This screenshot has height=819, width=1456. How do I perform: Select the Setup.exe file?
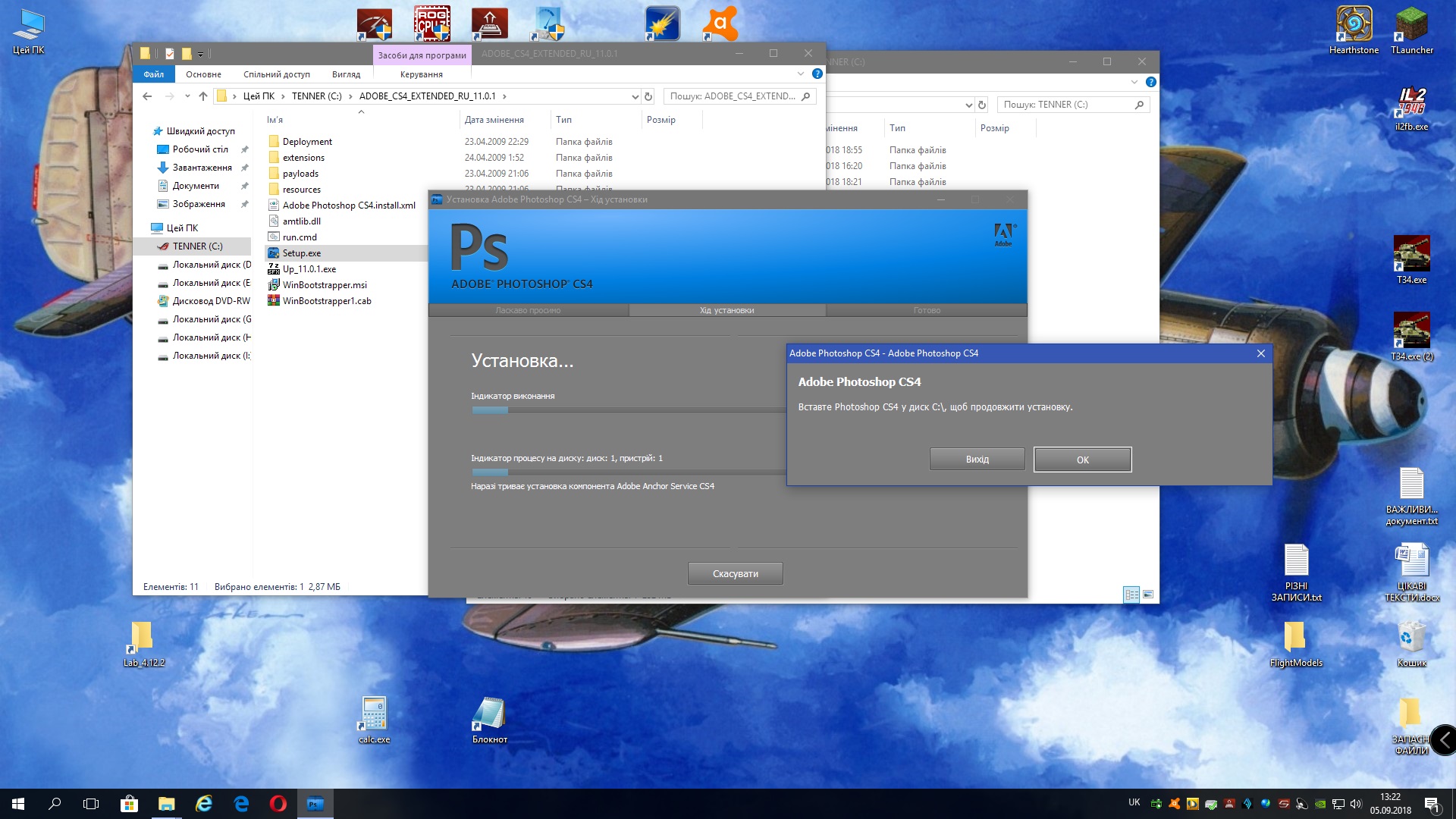[x=302, y=253]
